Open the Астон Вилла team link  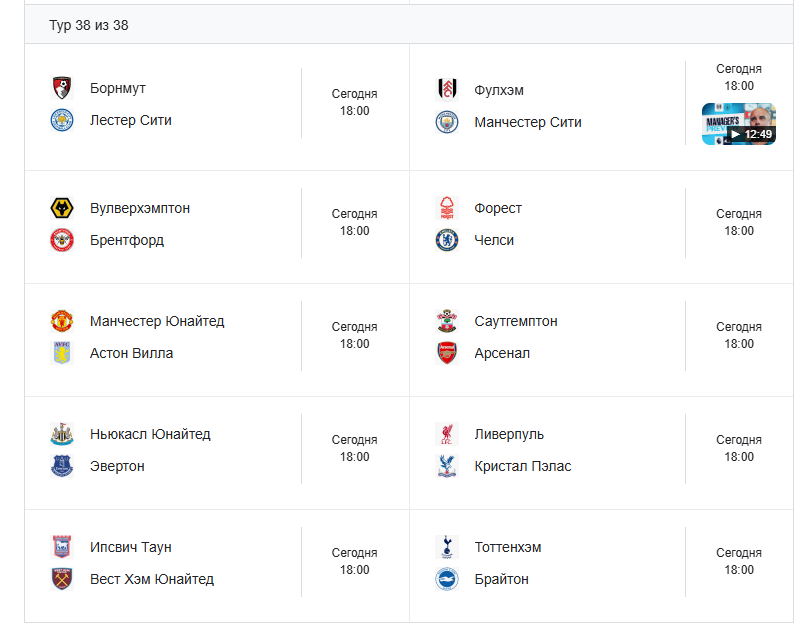[131, 353]
